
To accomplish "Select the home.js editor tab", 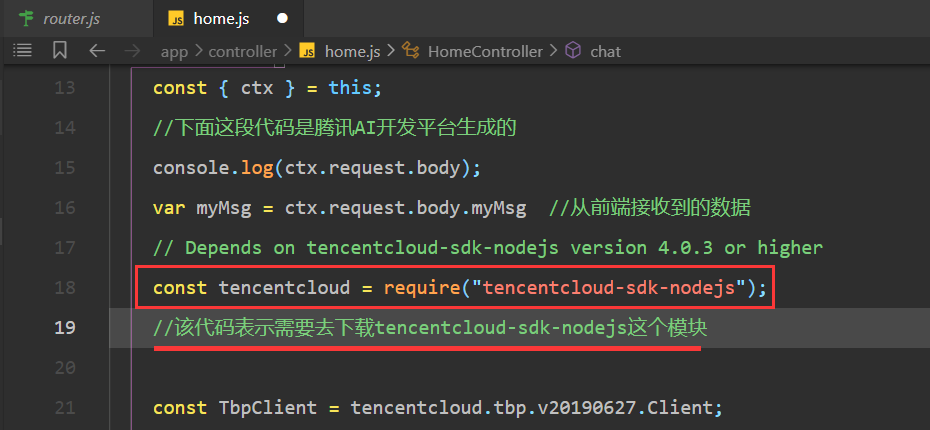I will tap(228, 18).
